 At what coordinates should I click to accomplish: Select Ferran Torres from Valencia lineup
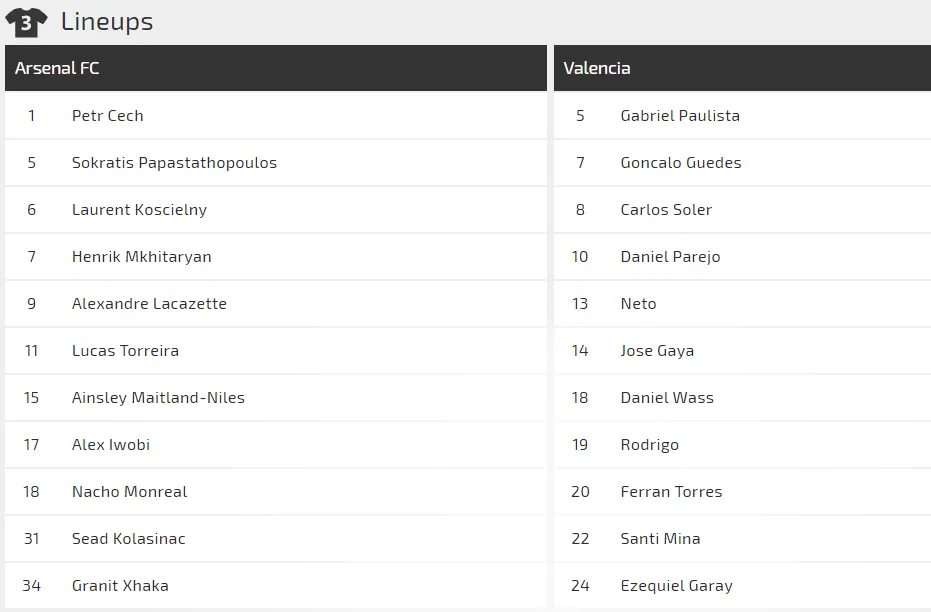pos(671,492)
